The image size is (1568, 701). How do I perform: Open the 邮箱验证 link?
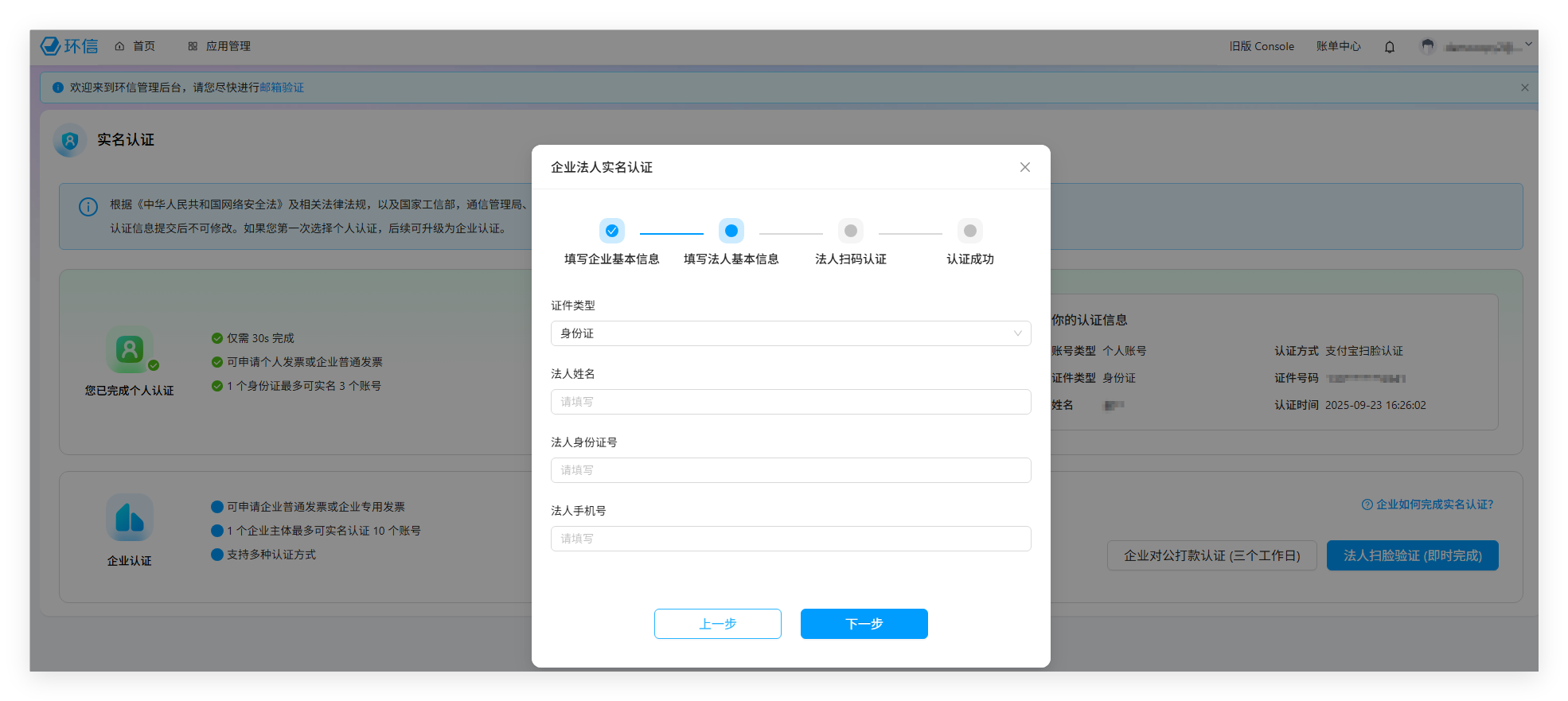coord(282,88)
